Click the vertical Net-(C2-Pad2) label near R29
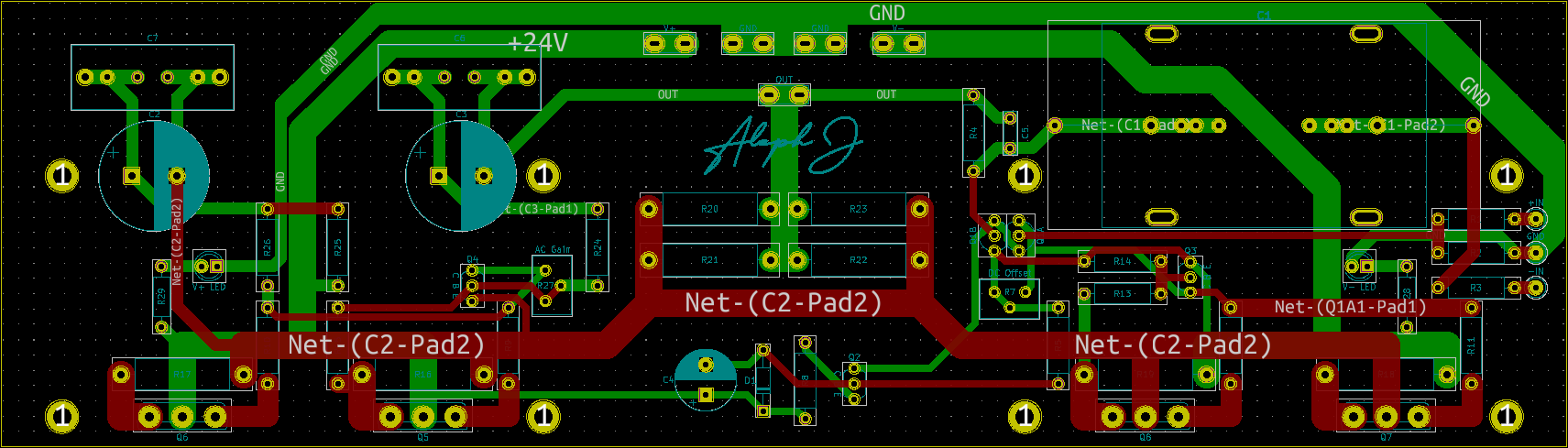 [x=177, y=242]
